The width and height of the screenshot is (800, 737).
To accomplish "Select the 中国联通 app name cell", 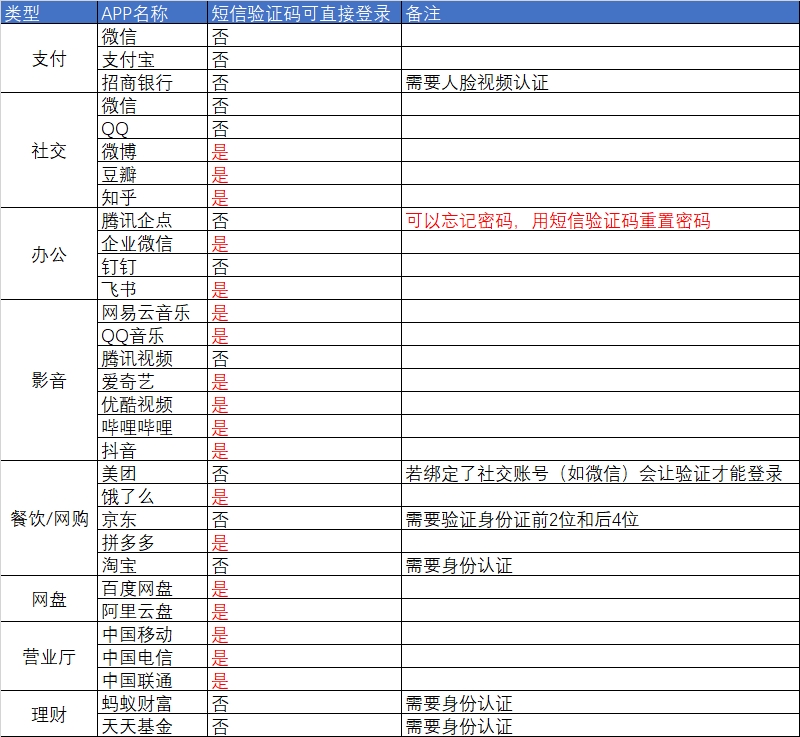I will [153, 679].
